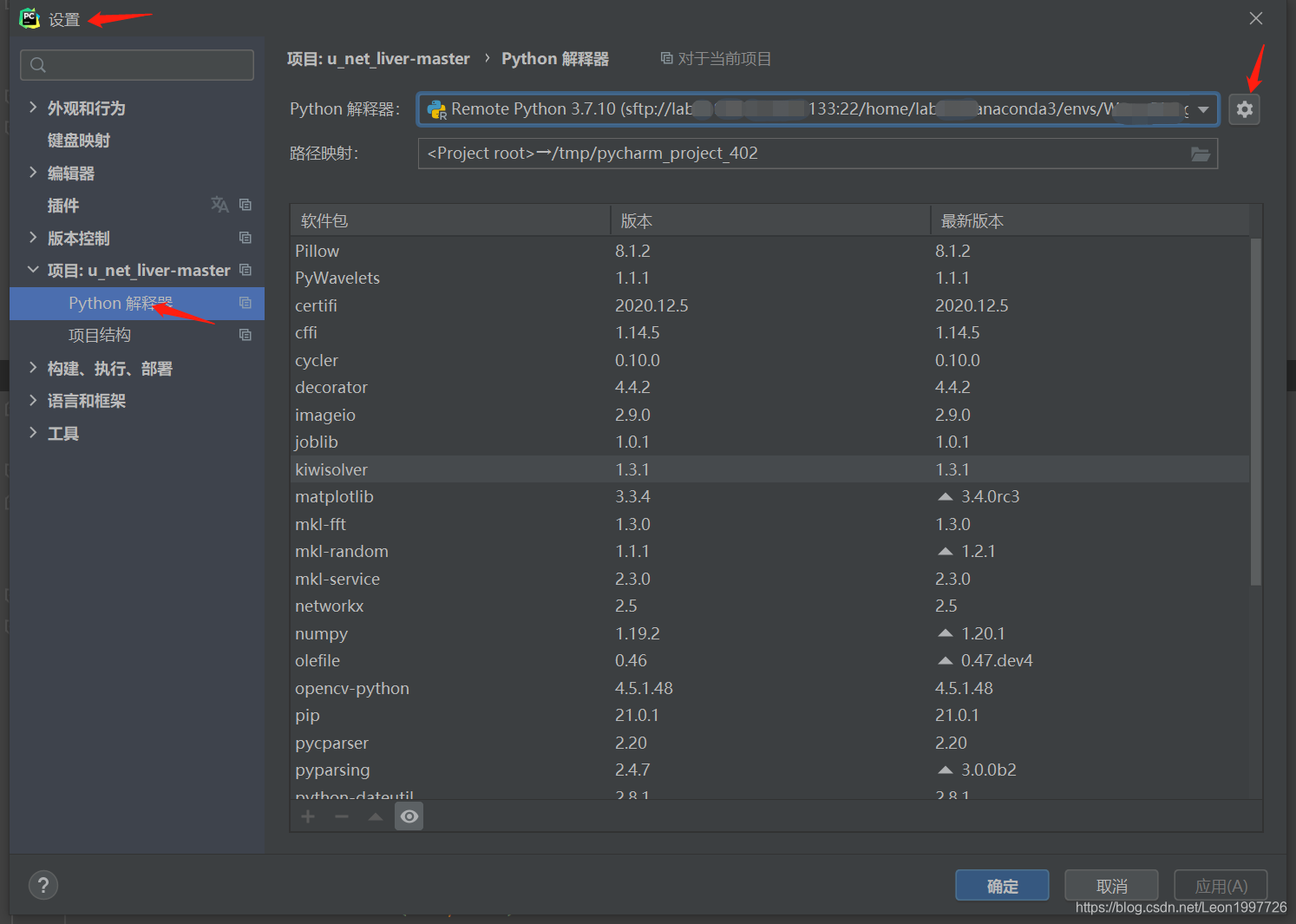Click the PyCharm logo in title bar
The height and width of the screenshot is (924, 1296).
[x=29, y=18]
